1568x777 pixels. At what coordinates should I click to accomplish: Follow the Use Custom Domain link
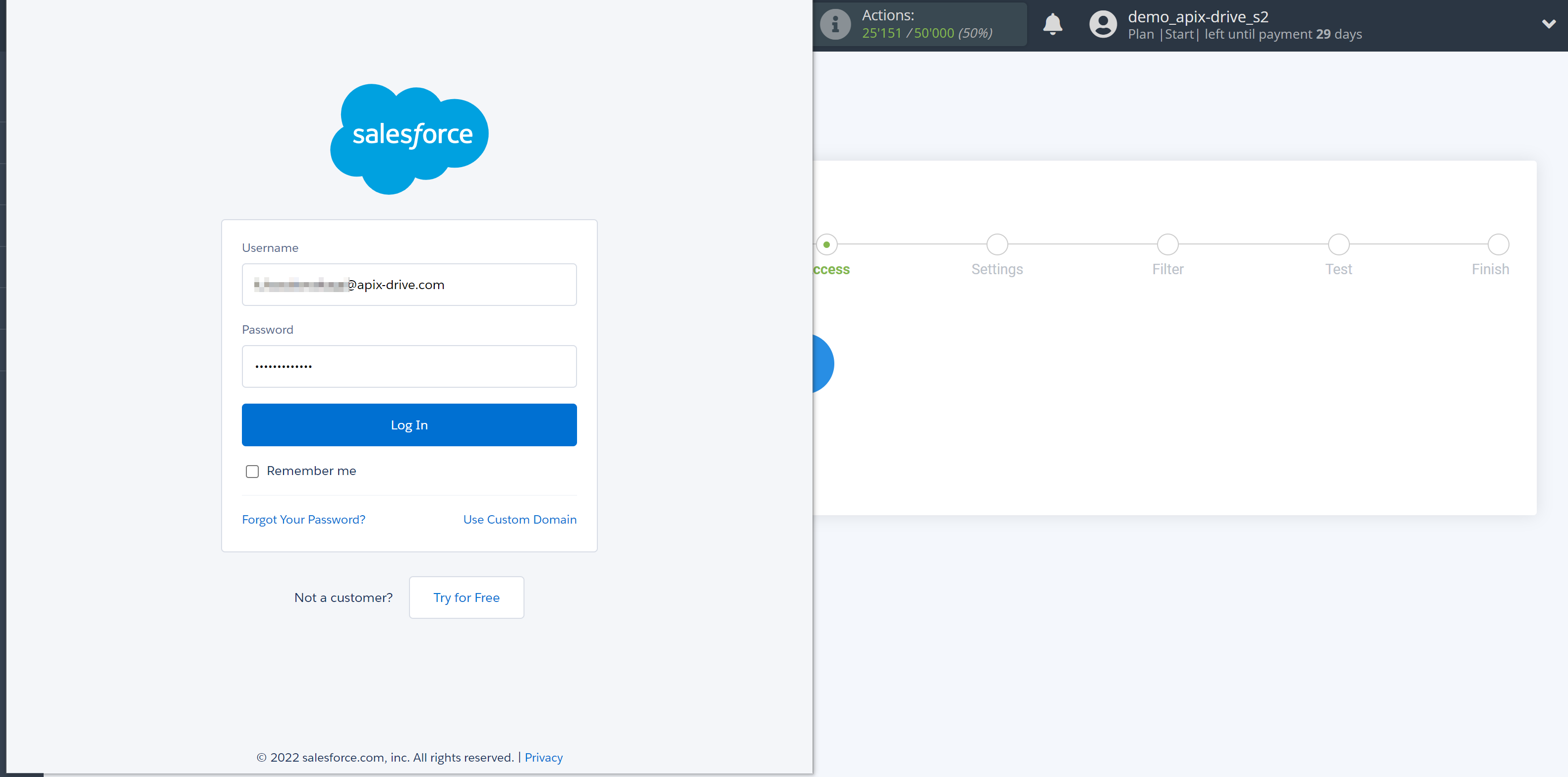click(520, 520)
